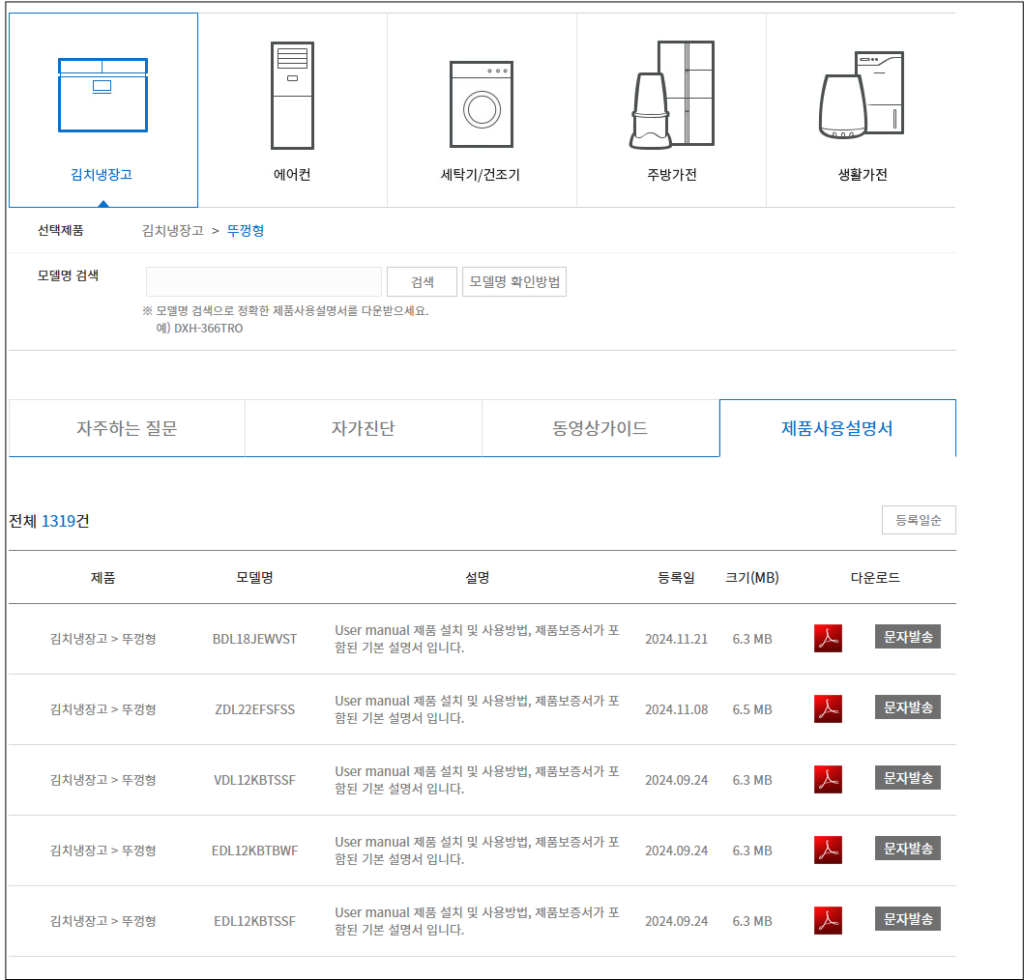Send text message for BDL18JEWVST manual
Viewport: 1024px width, 980px height.
tap(908, 637)
